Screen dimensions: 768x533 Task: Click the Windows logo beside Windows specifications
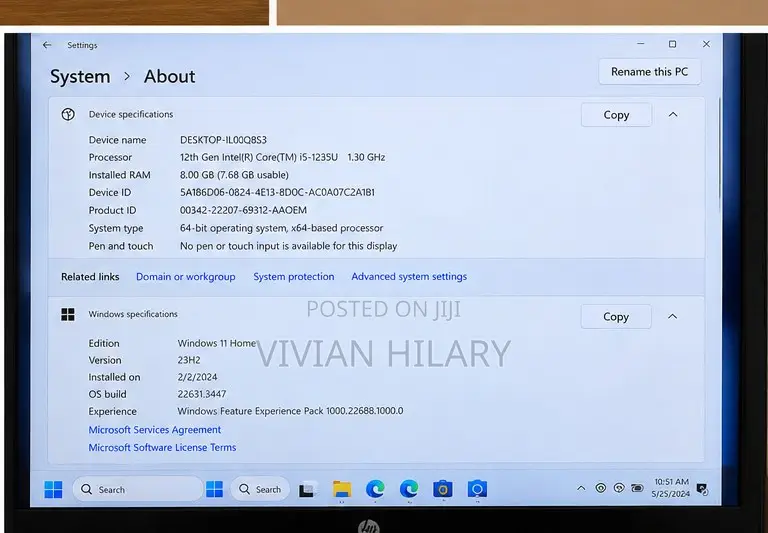point(68,315)
